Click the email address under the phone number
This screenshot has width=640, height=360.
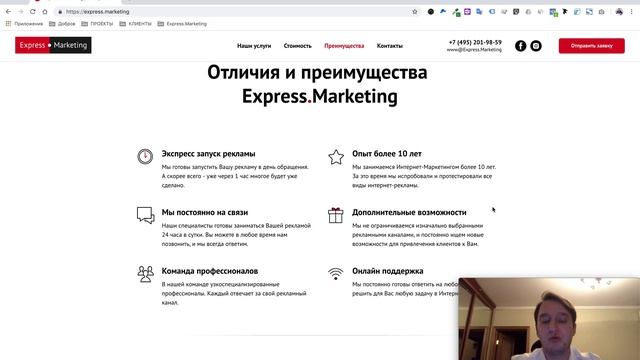tap(474, 50)
